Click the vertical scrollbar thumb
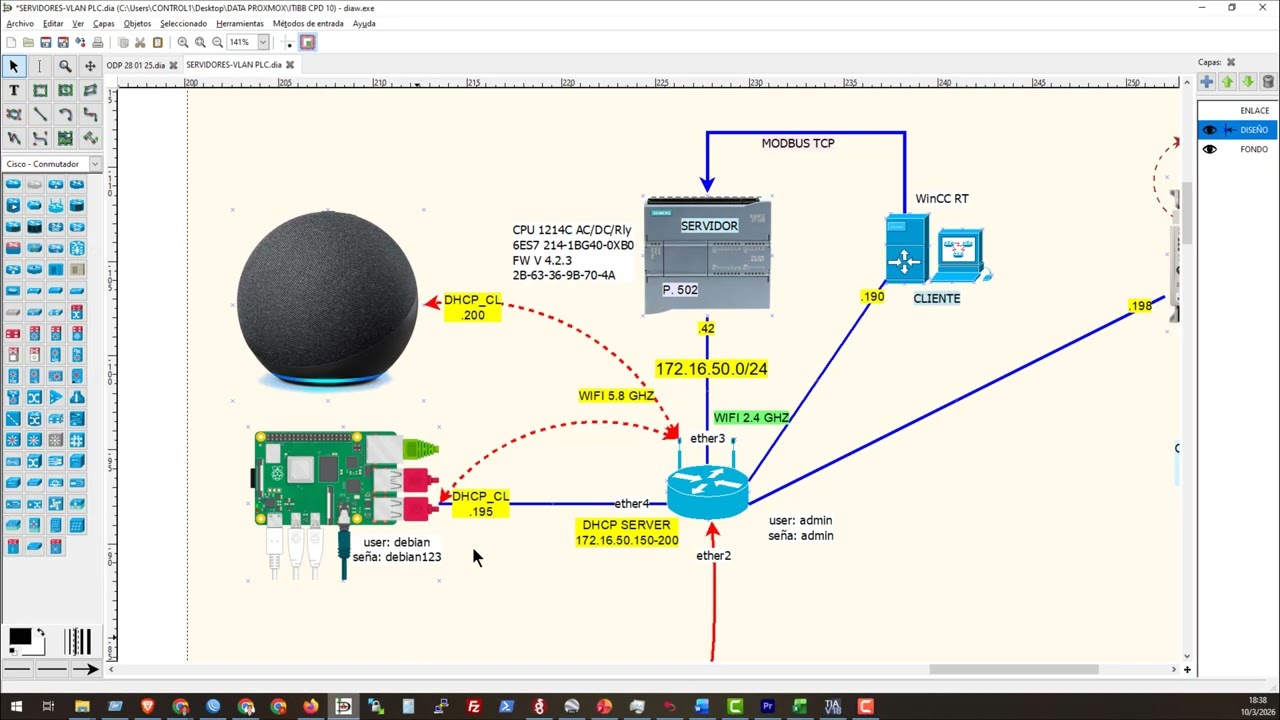 click(1187, 213)
